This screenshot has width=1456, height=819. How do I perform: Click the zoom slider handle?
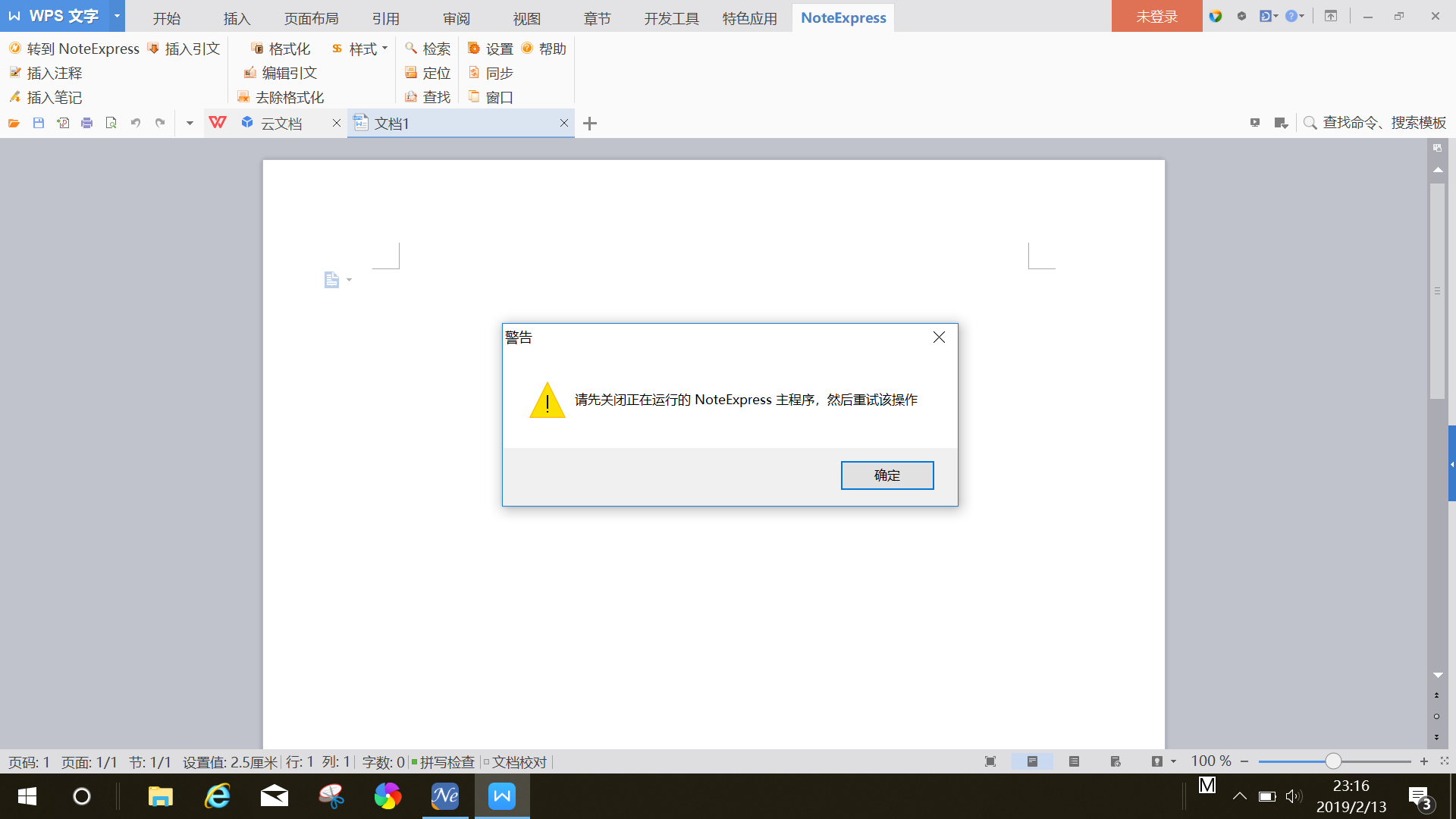[1333, 761]
